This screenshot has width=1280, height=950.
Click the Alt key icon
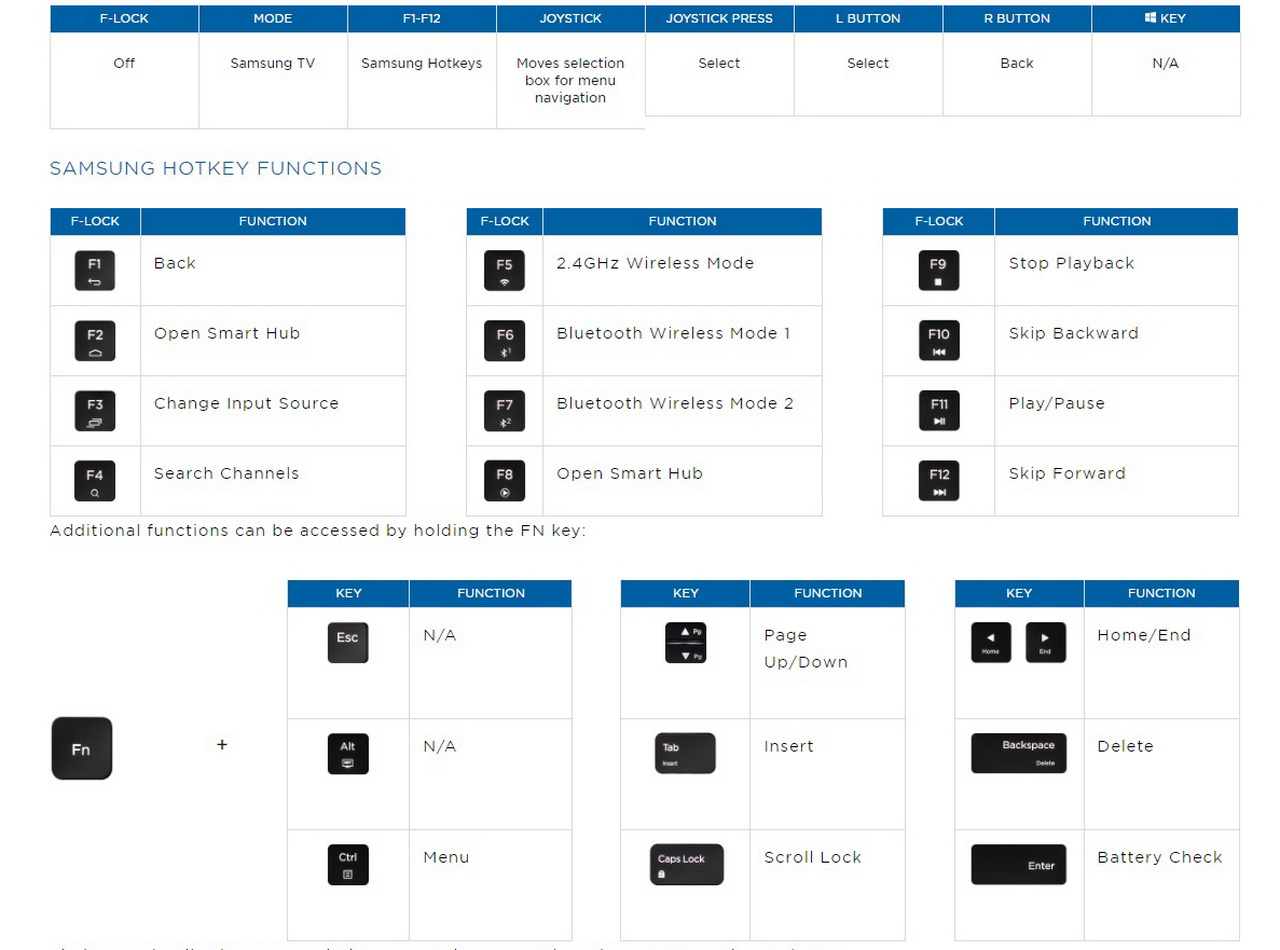[x=348, y=754]
